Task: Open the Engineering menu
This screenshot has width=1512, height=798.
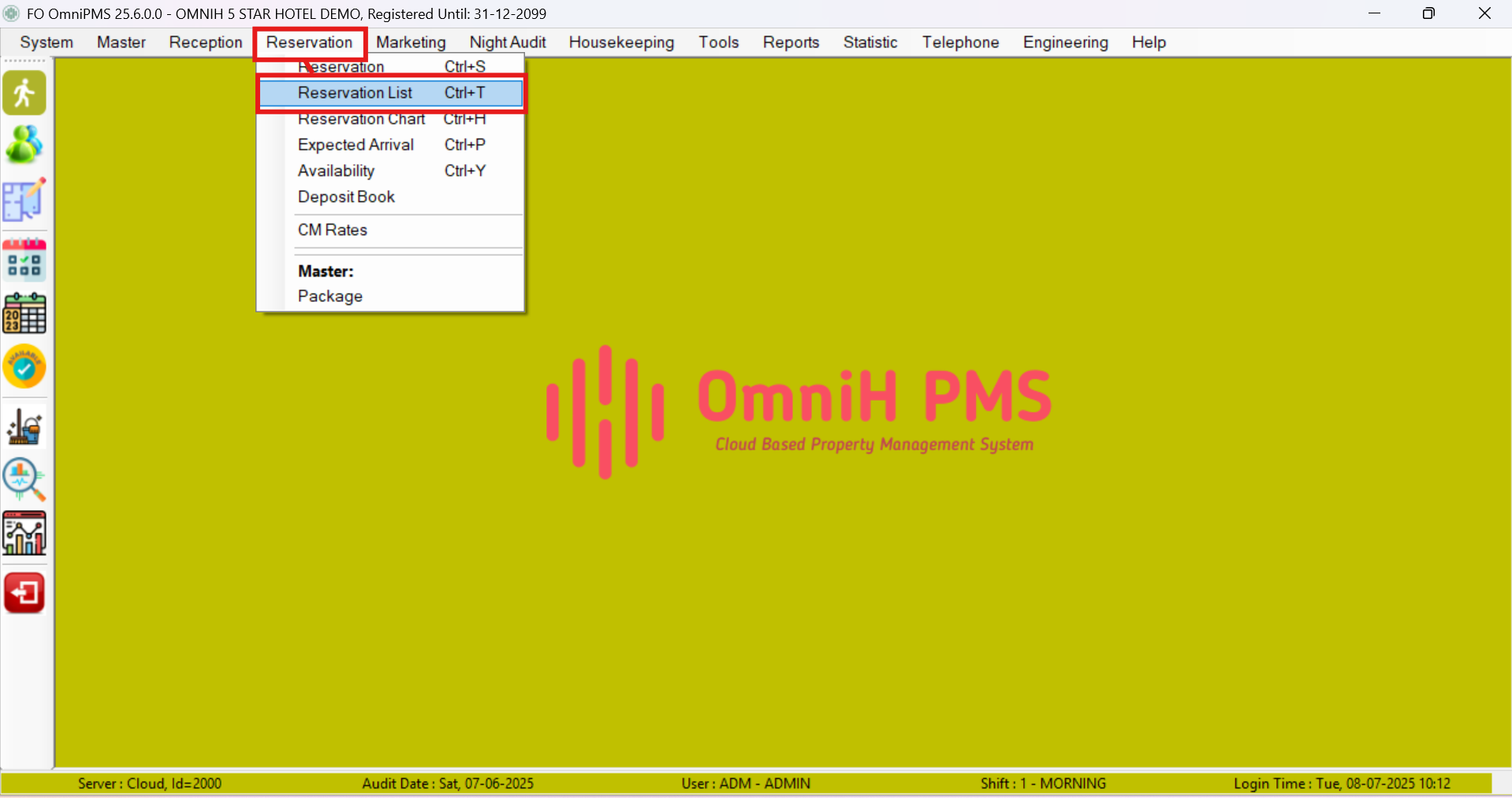Action: pyautogui.click(x=1065, y=43)
